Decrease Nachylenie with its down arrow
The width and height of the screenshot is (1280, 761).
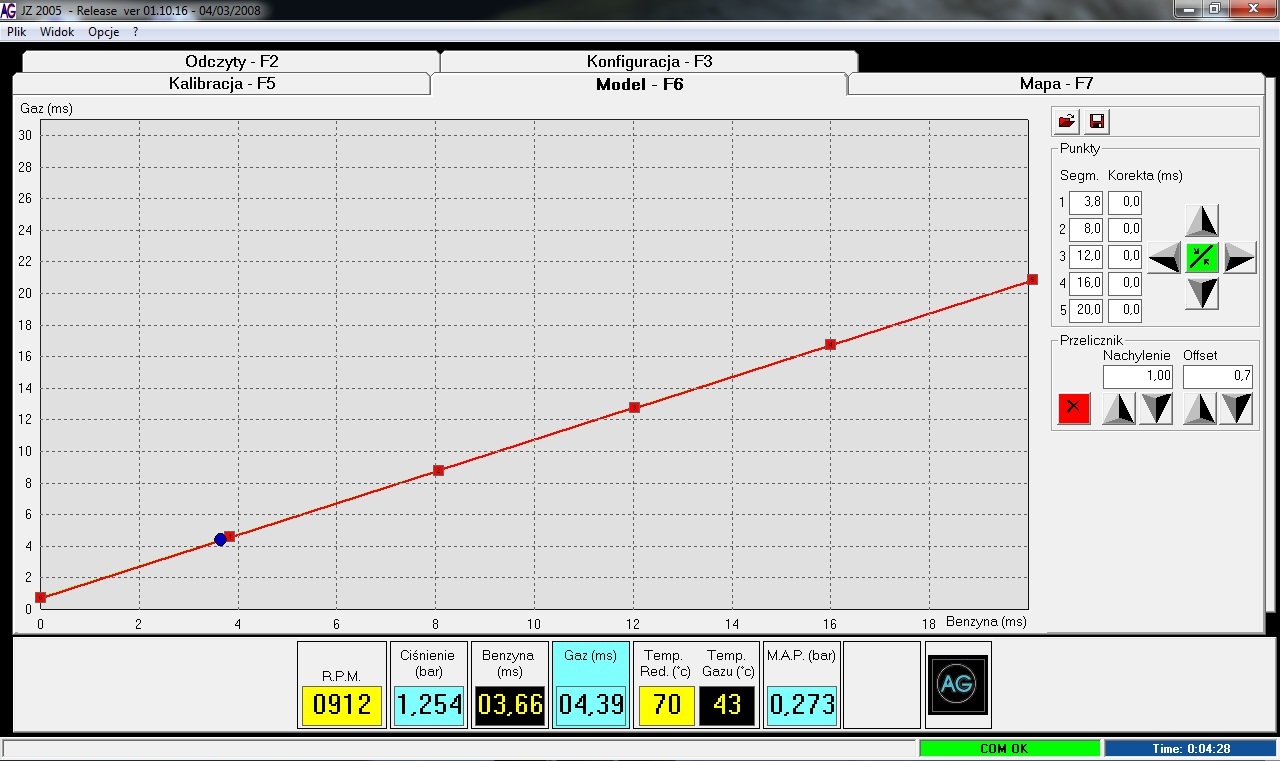click(x=1155, y=409)
